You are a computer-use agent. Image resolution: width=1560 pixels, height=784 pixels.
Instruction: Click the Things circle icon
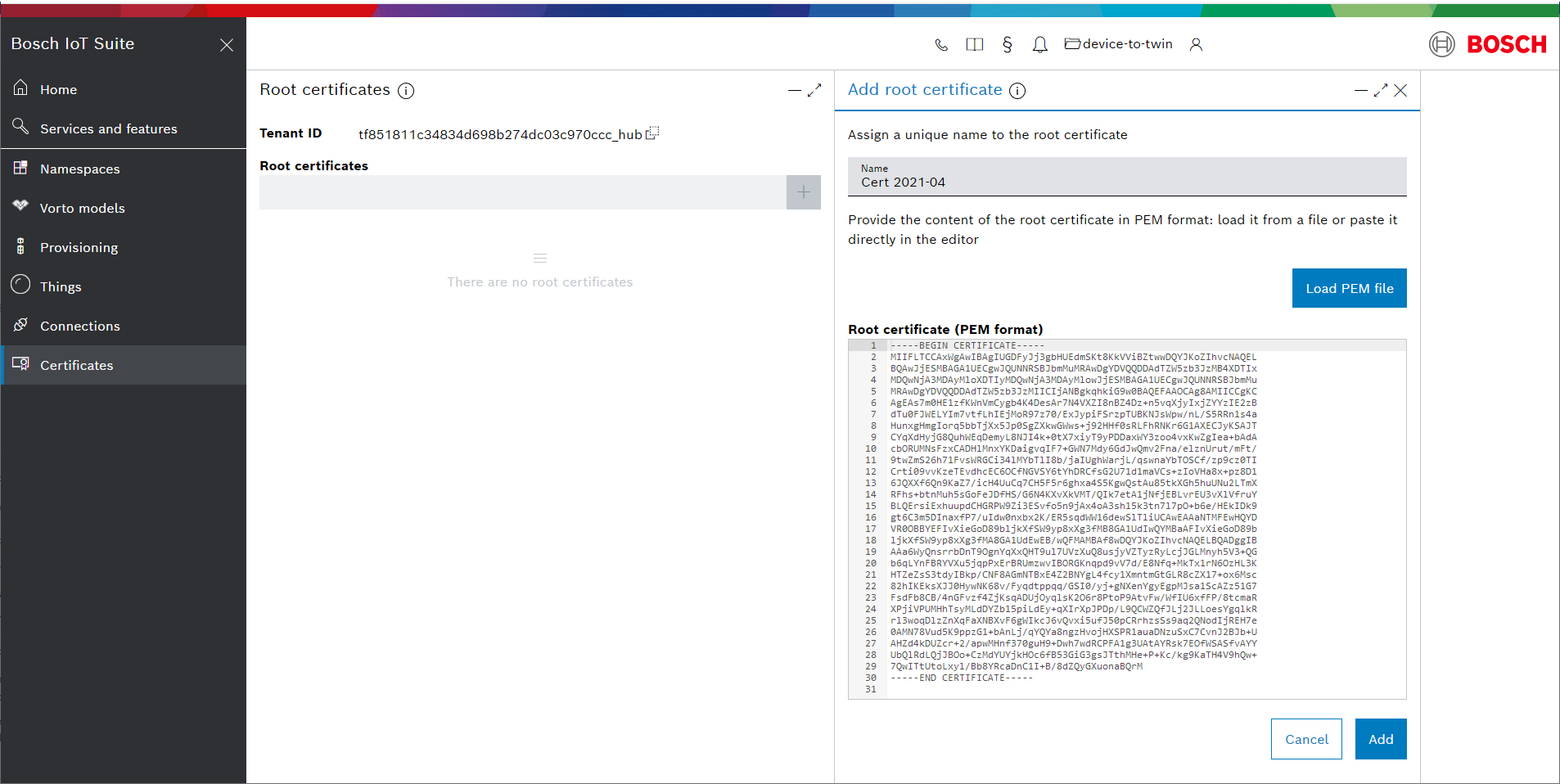pos(20,285)
